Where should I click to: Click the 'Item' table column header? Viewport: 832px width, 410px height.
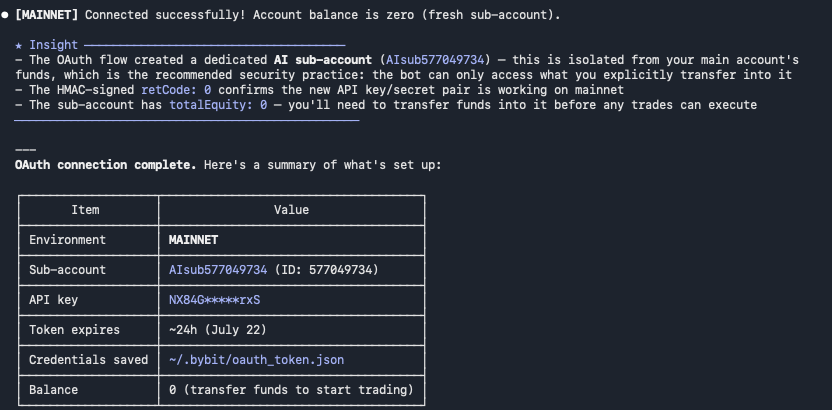click(85, 210)
